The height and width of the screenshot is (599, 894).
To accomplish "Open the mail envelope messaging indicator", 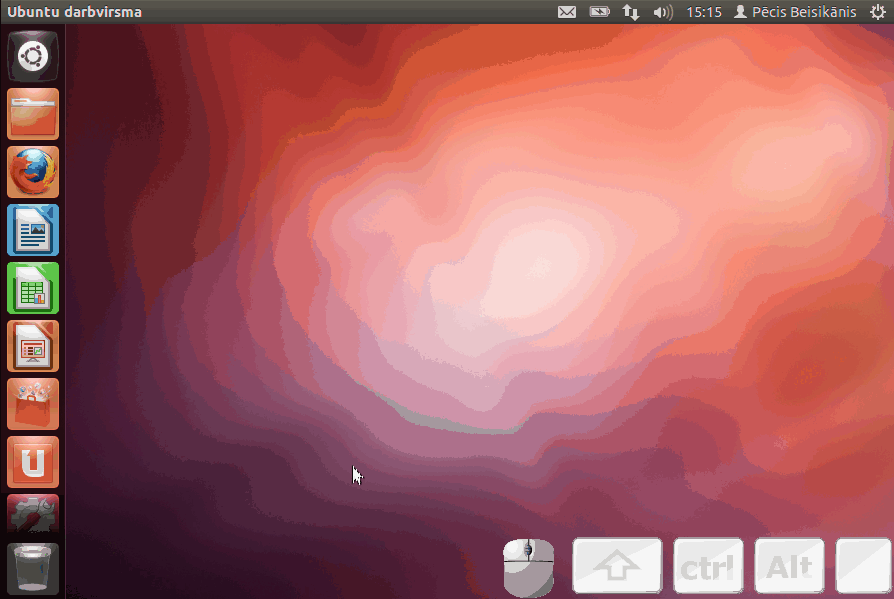I will pyautogui.click(x=567, y=12).
